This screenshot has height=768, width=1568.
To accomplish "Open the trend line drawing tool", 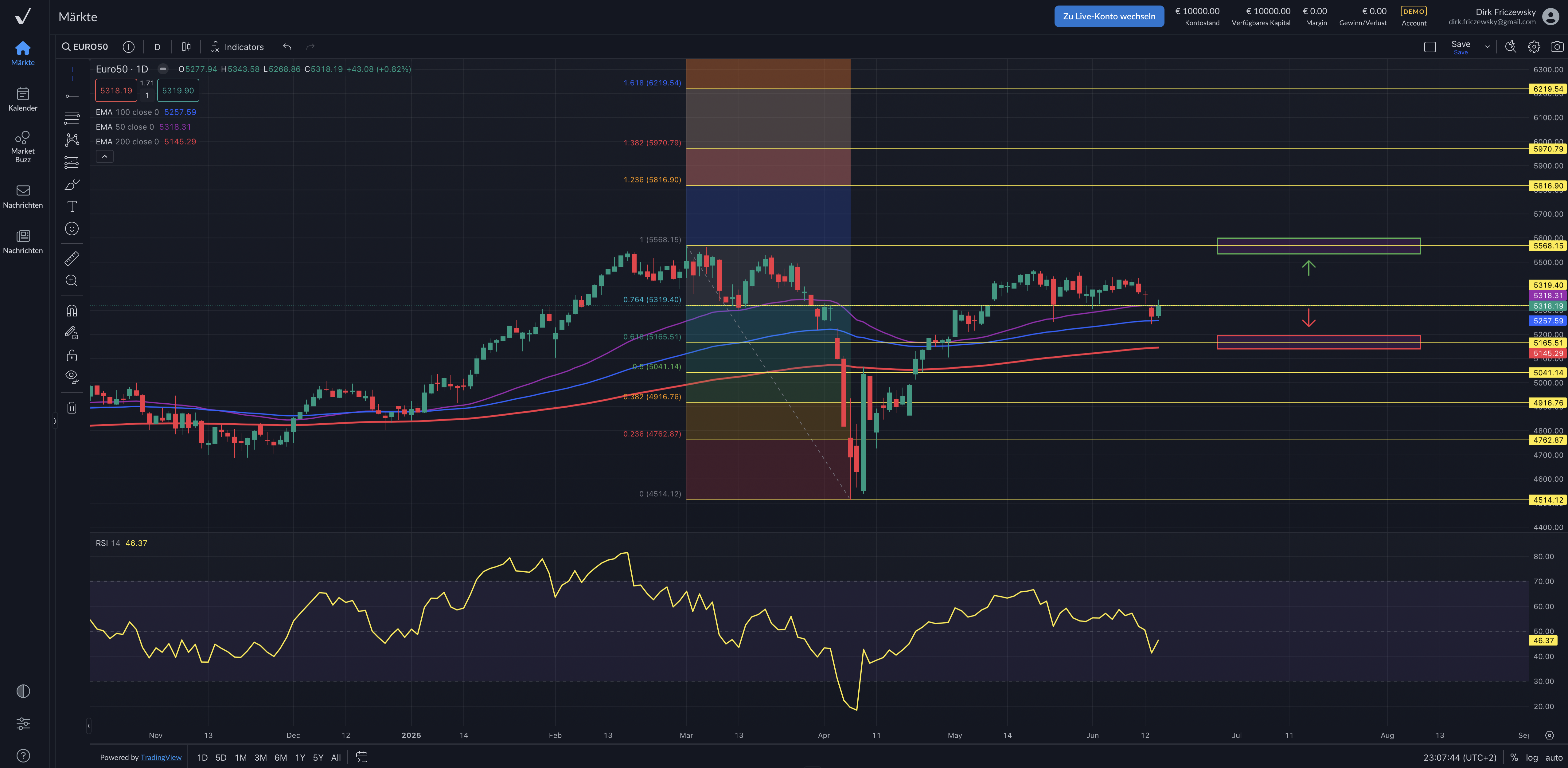I will (71, 95).
